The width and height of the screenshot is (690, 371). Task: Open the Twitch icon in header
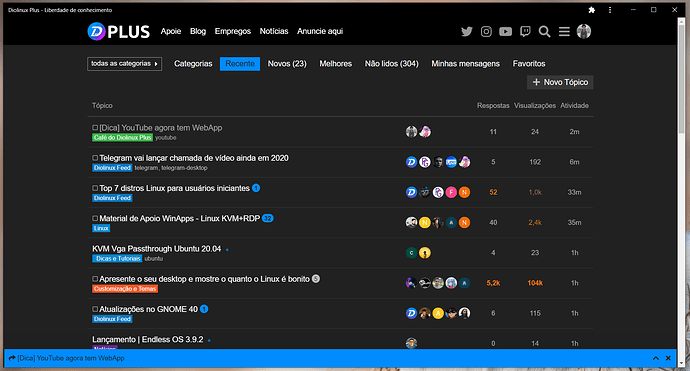[x=525, y=31]
